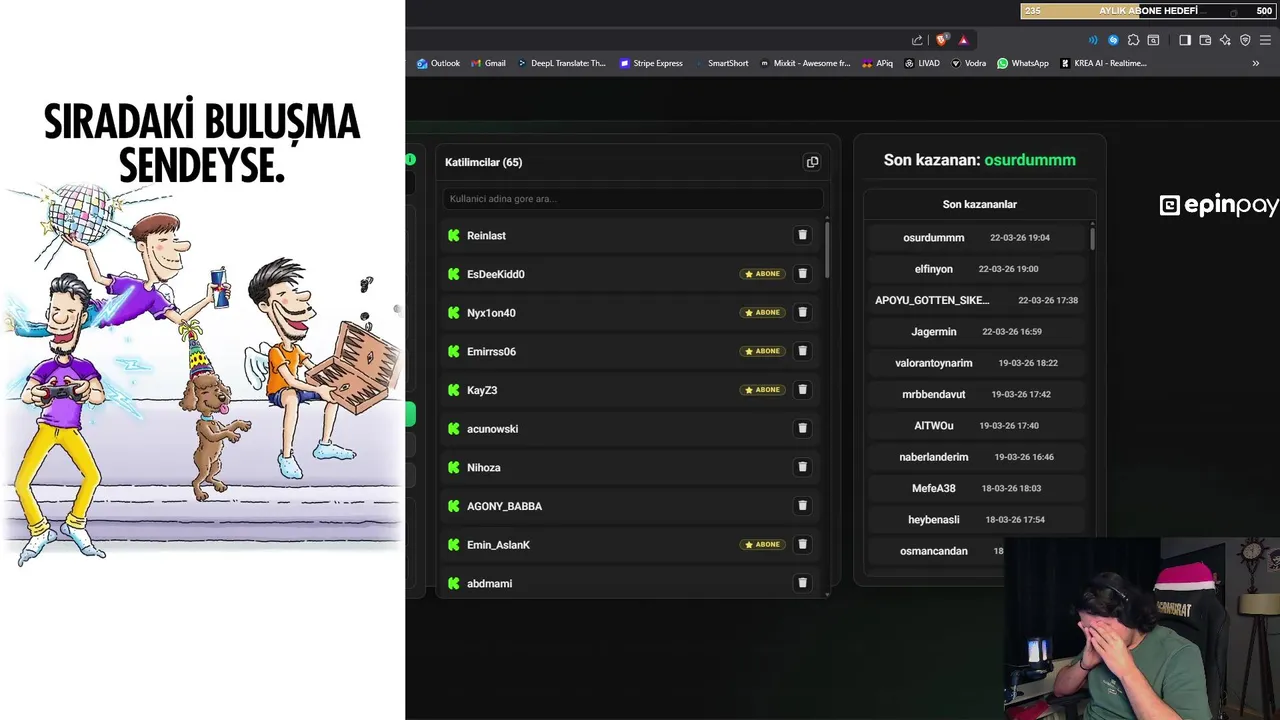The image size is (1280, 720).
Task: Expand the bookmarks overflow chevron
Action: click(1256, 63)
